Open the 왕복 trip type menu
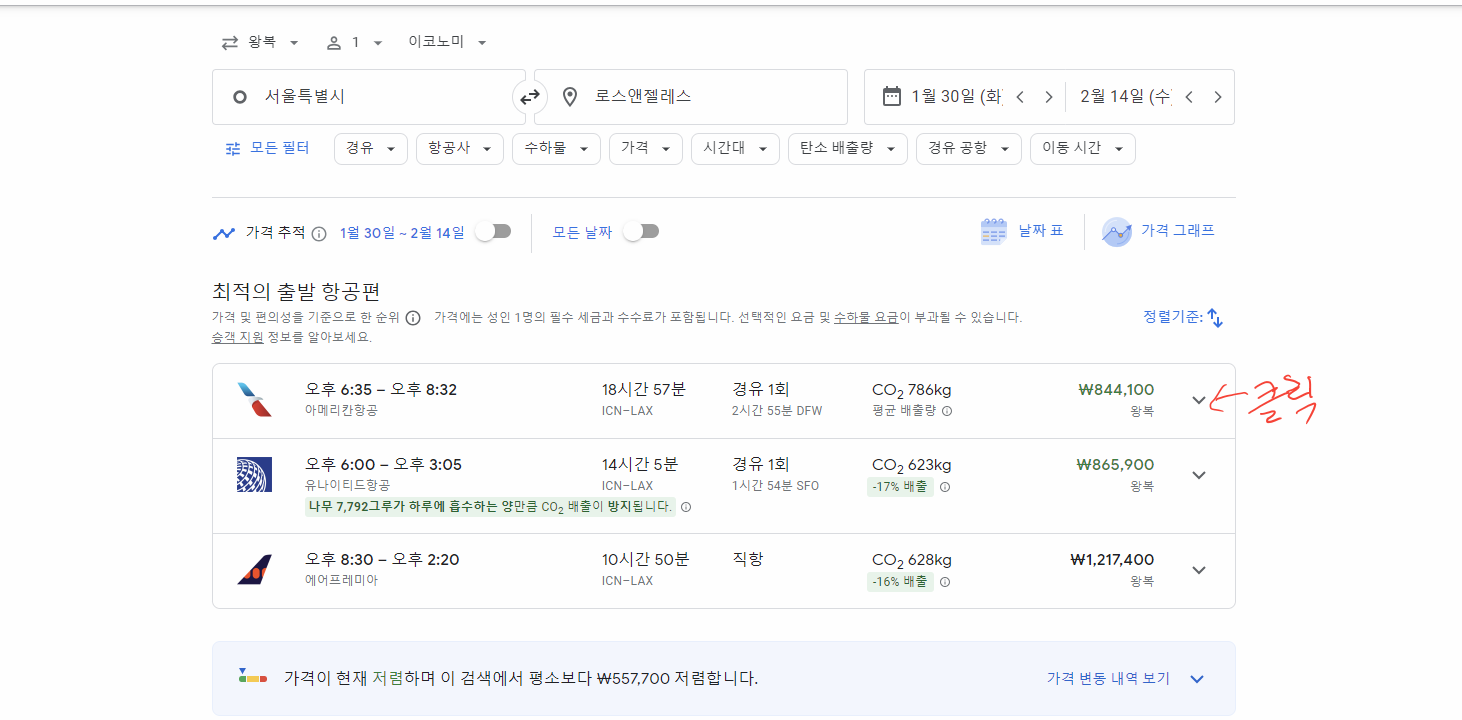 (262, 41)
